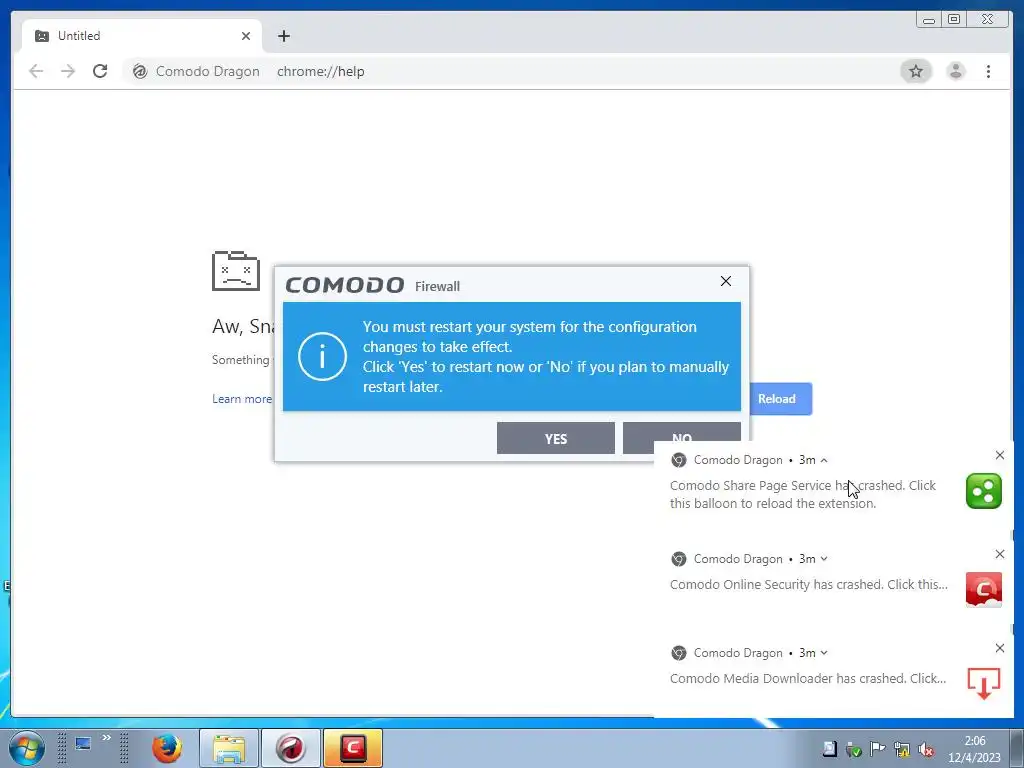This screenshot has width=1024, height=768.
Task: Launch Firefox from the taskbar
Action: click(167, 748)
